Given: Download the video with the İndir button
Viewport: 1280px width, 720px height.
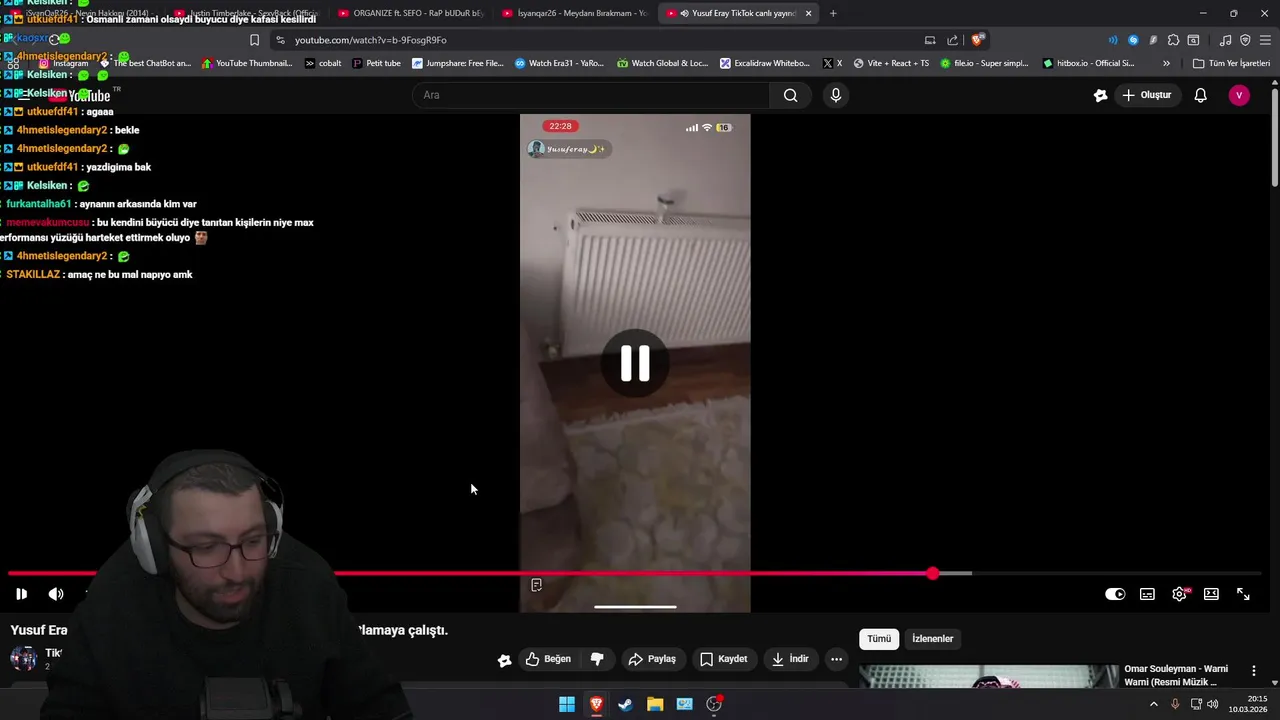Looking at the screenshot, I should [790, 659].
